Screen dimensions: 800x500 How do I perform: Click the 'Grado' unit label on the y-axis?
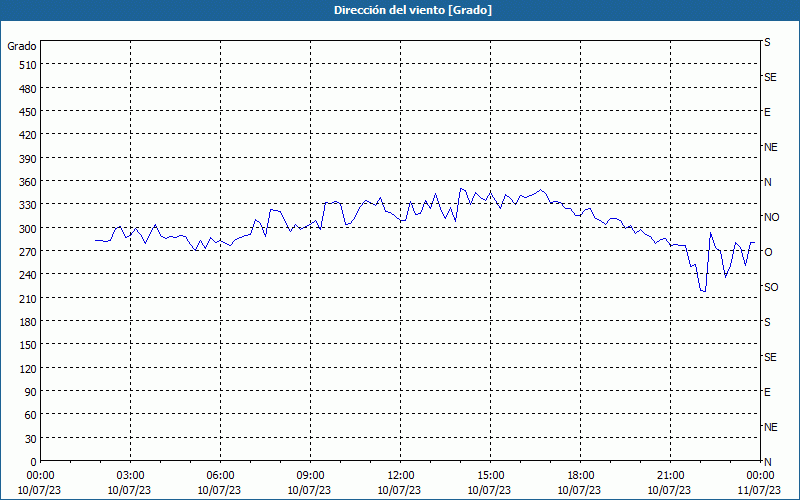[x=22, y=46]
